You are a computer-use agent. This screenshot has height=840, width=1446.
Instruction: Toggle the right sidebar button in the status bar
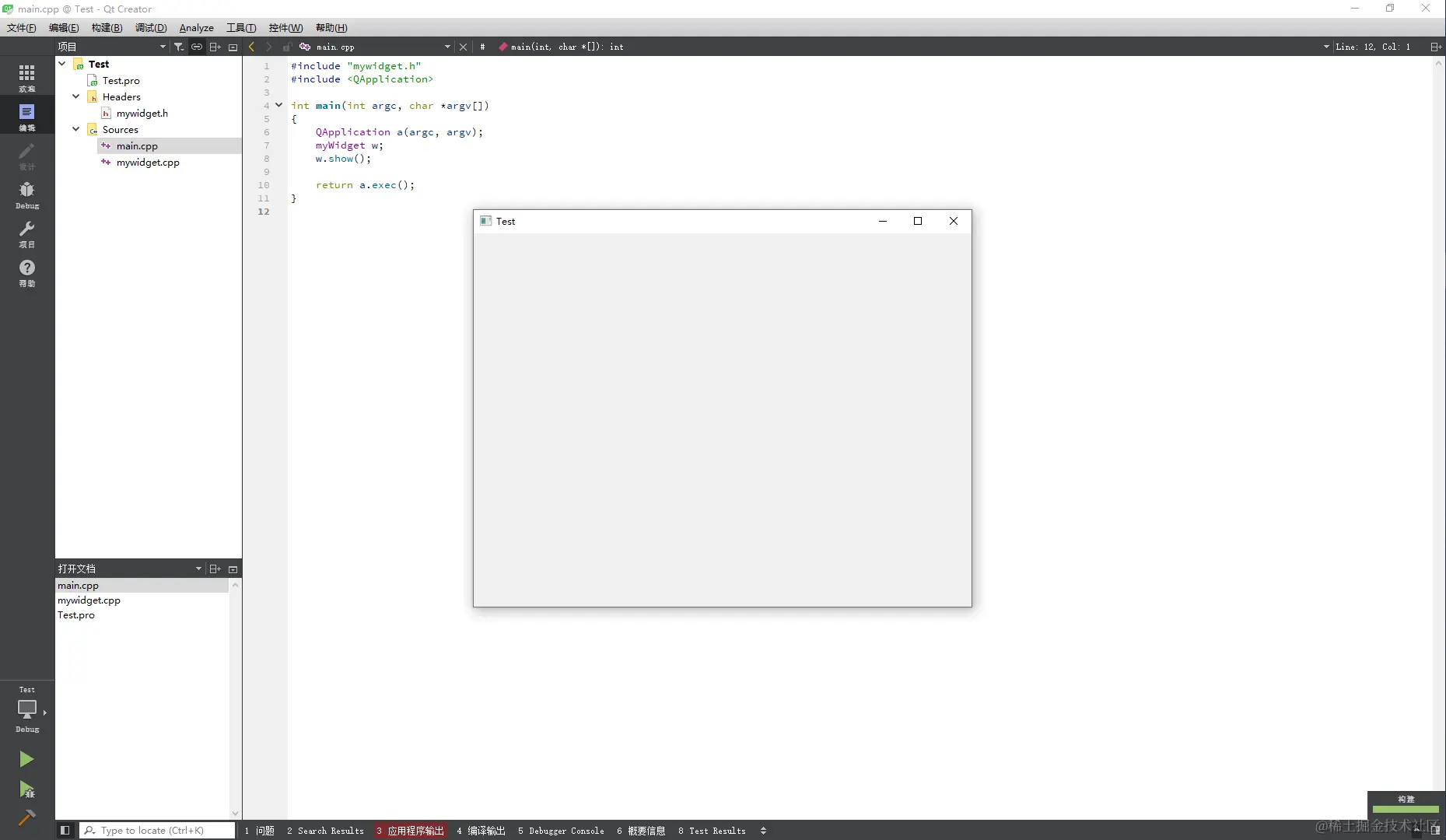coord(1435,831)
